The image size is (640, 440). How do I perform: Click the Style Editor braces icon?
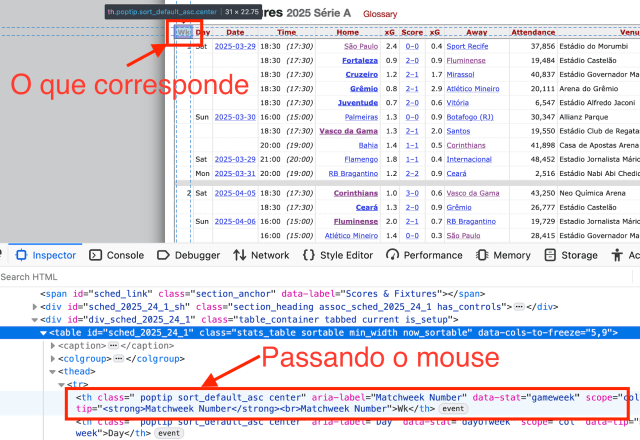tap(309, 255)
